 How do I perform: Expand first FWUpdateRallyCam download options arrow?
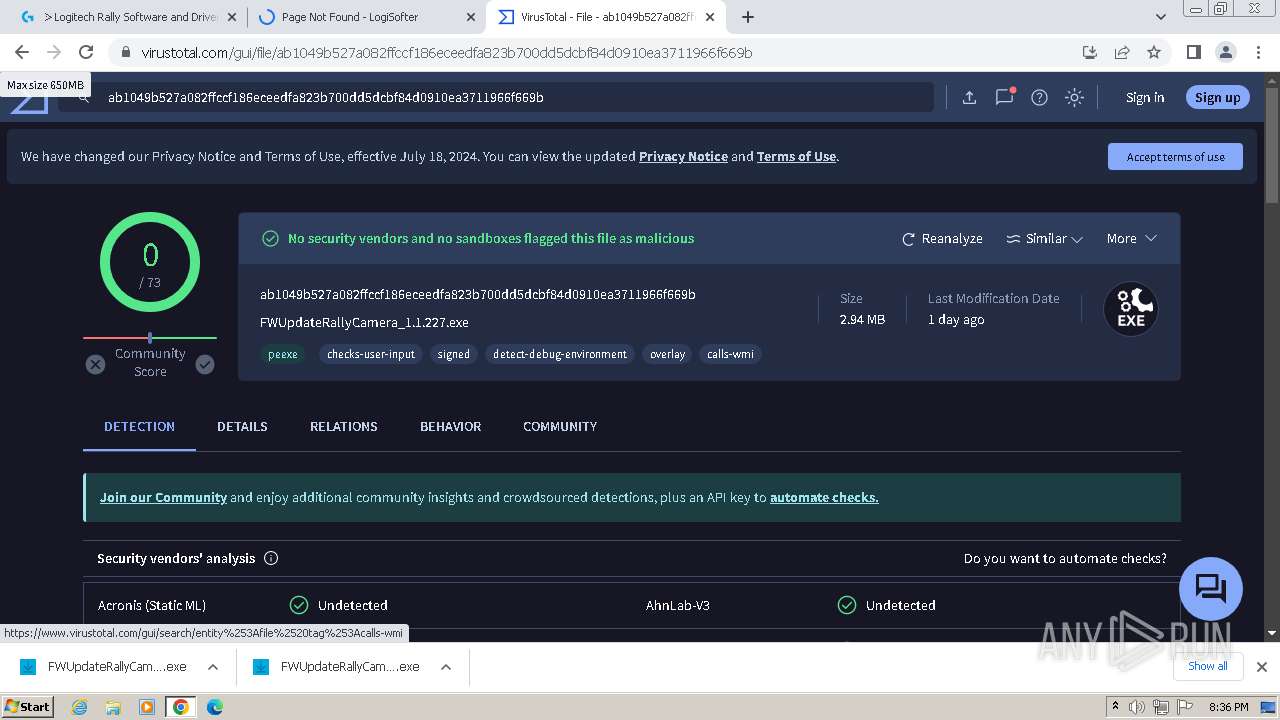pyautogui.click(x=213, y=667)
